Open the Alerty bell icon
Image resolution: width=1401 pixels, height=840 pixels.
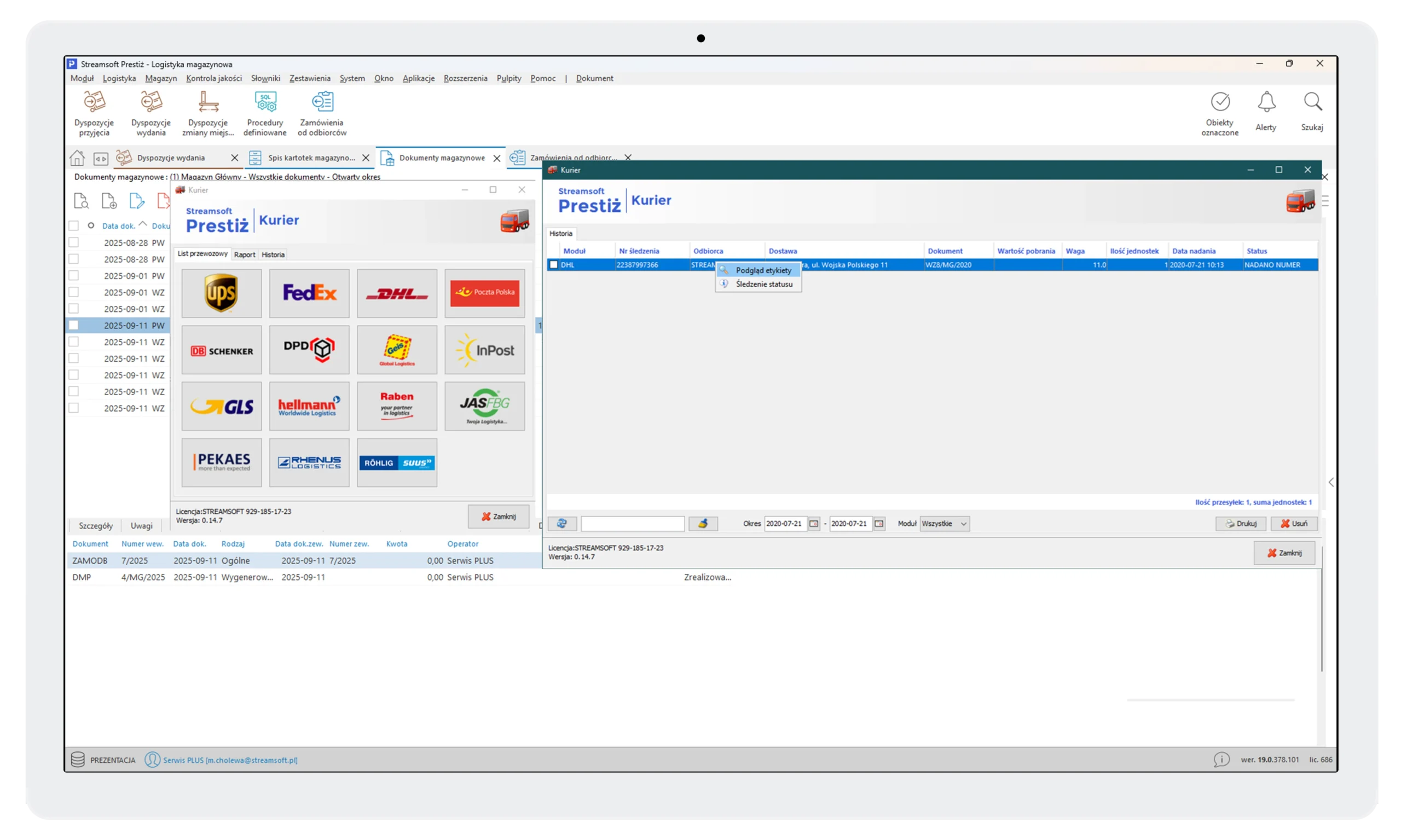click(1266, 102)
